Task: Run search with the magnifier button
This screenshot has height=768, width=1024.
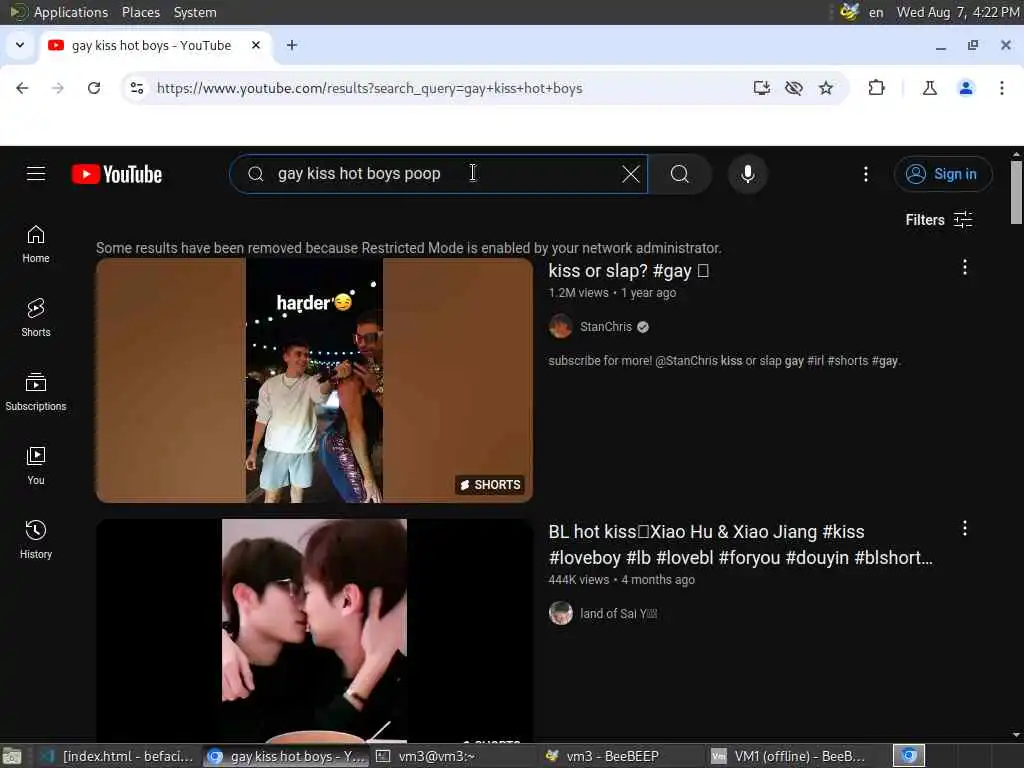Action: (x=680, y=174)
